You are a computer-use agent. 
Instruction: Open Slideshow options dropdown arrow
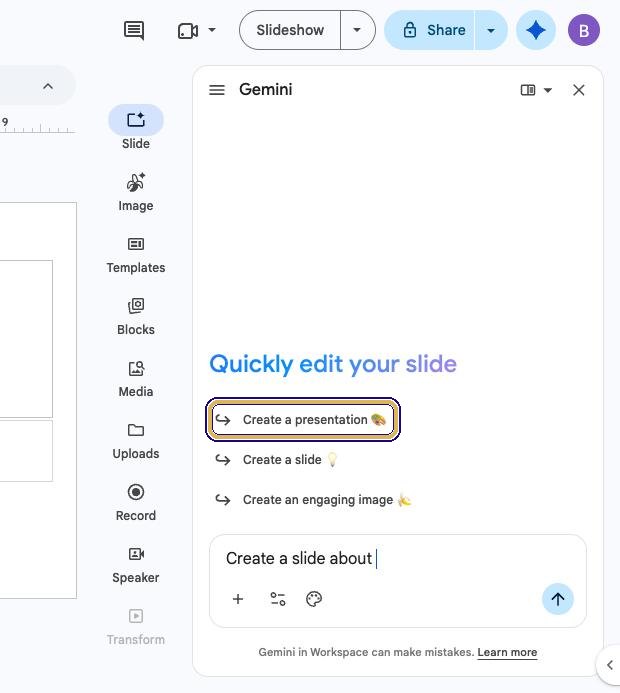click(357, 30)
